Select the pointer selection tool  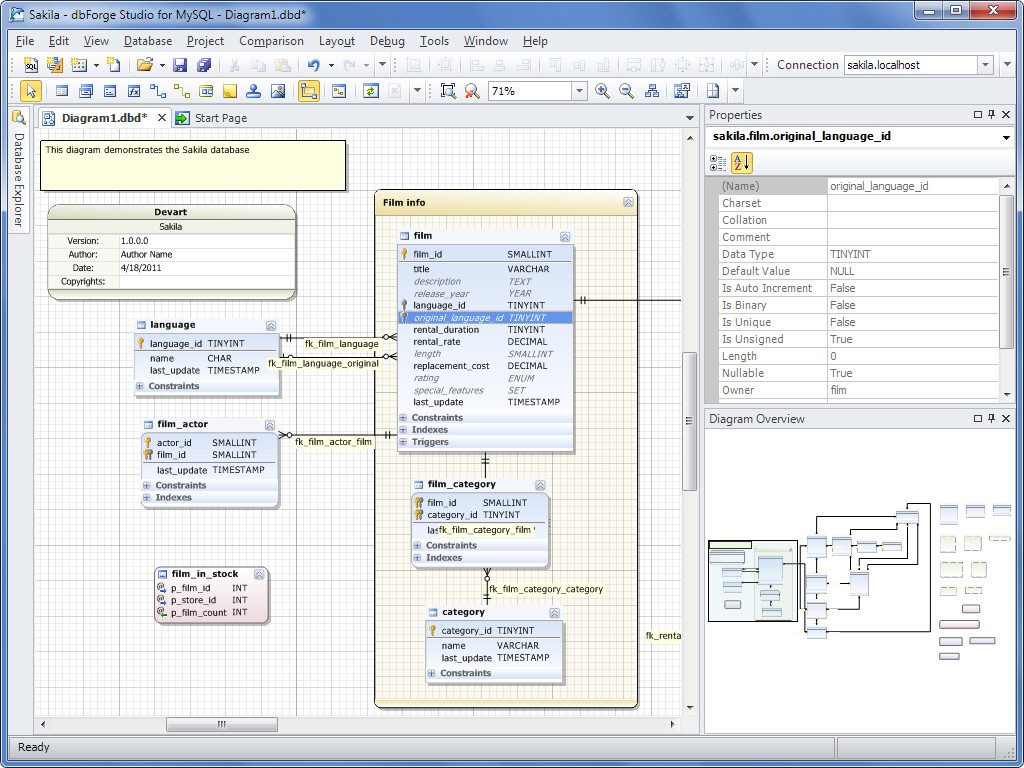(31, 91)
